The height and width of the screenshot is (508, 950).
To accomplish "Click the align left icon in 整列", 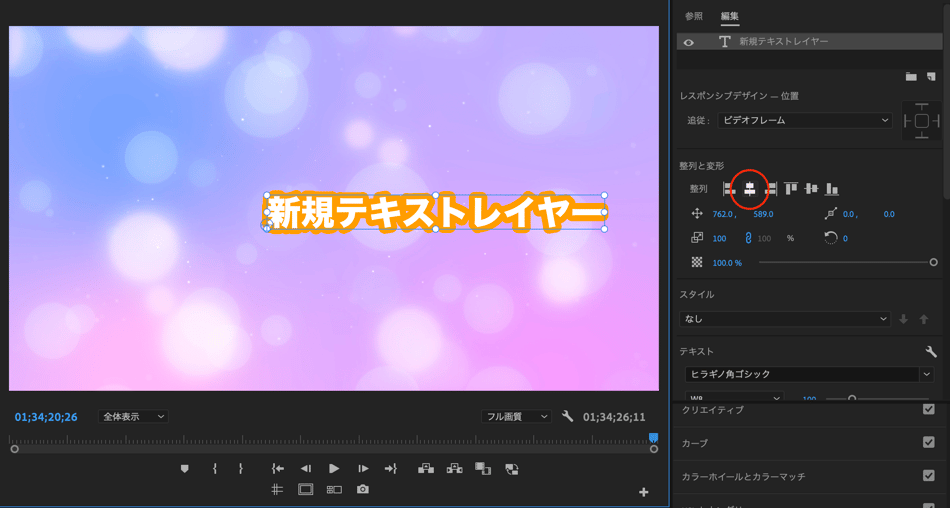I will pos(729,188).
